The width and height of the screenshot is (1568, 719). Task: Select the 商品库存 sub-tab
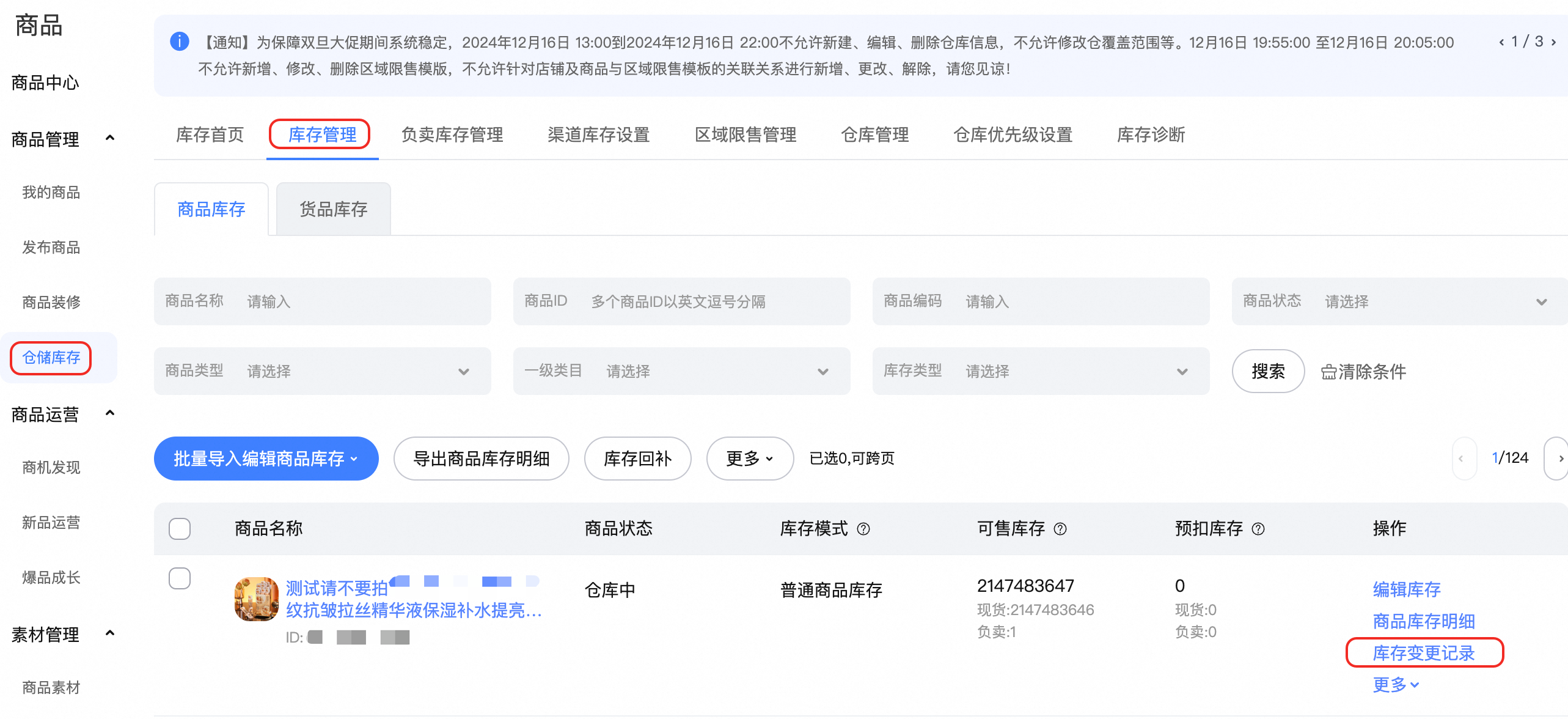tap(211, 209)
